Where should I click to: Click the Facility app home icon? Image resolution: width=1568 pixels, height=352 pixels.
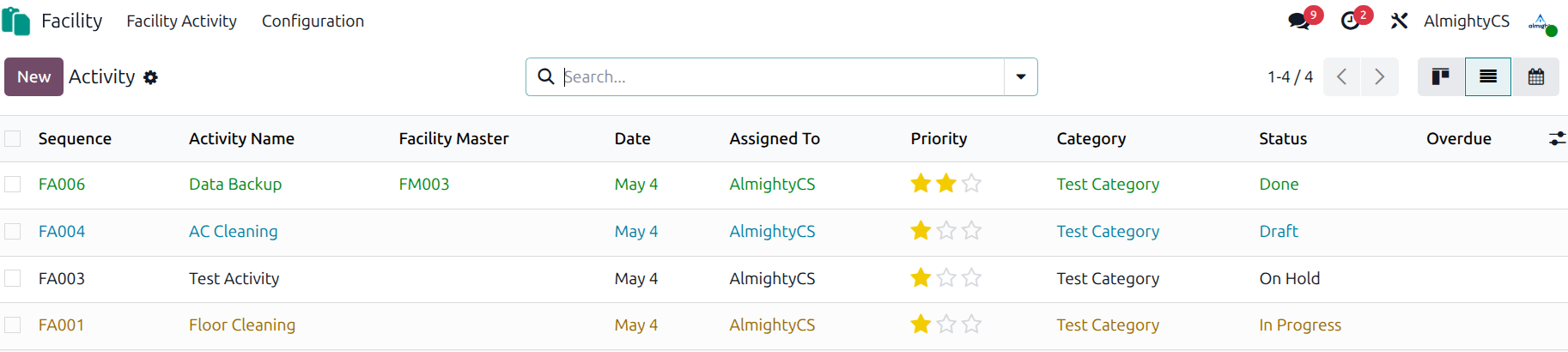click(16, 21)
